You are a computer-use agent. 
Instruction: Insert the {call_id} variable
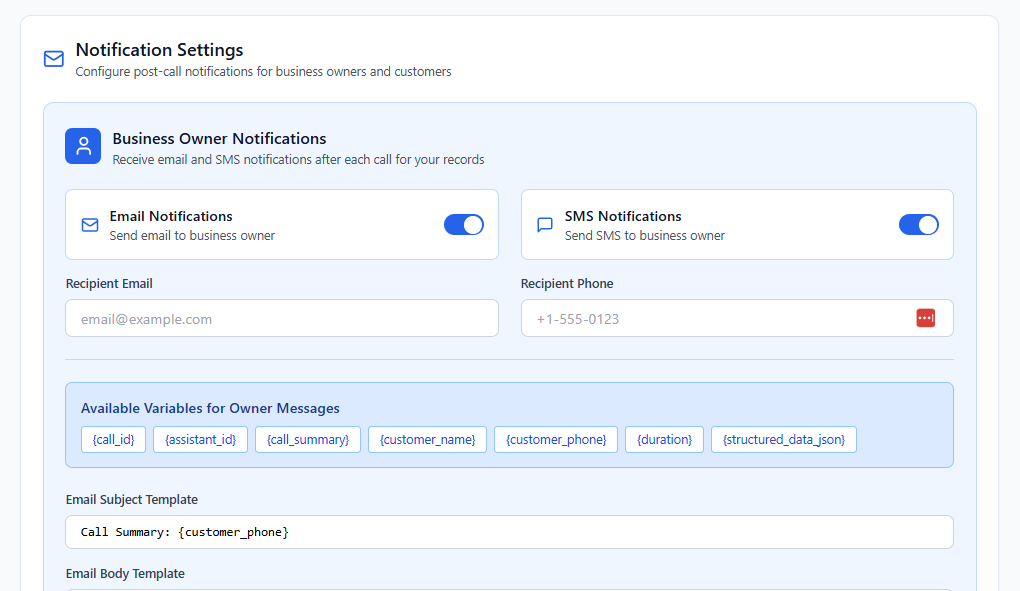113,439
